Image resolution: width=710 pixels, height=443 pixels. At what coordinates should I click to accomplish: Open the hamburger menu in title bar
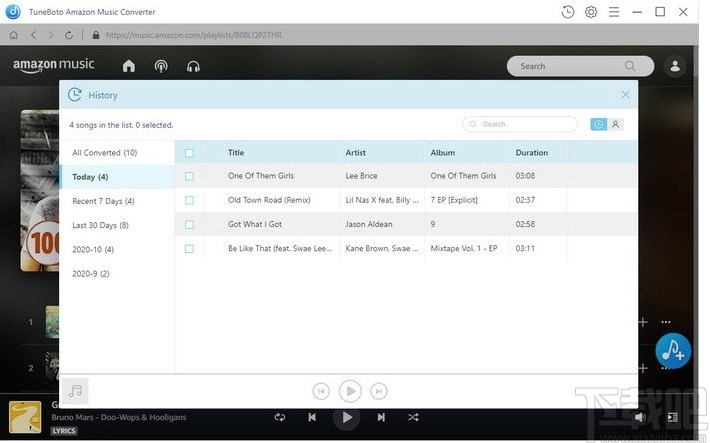tap(614, 12)
